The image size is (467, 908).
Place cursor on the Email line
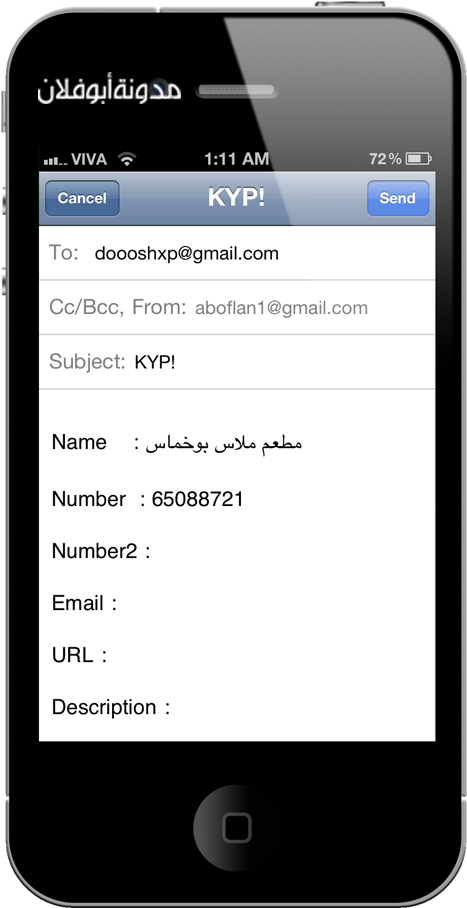click(237, 603)
